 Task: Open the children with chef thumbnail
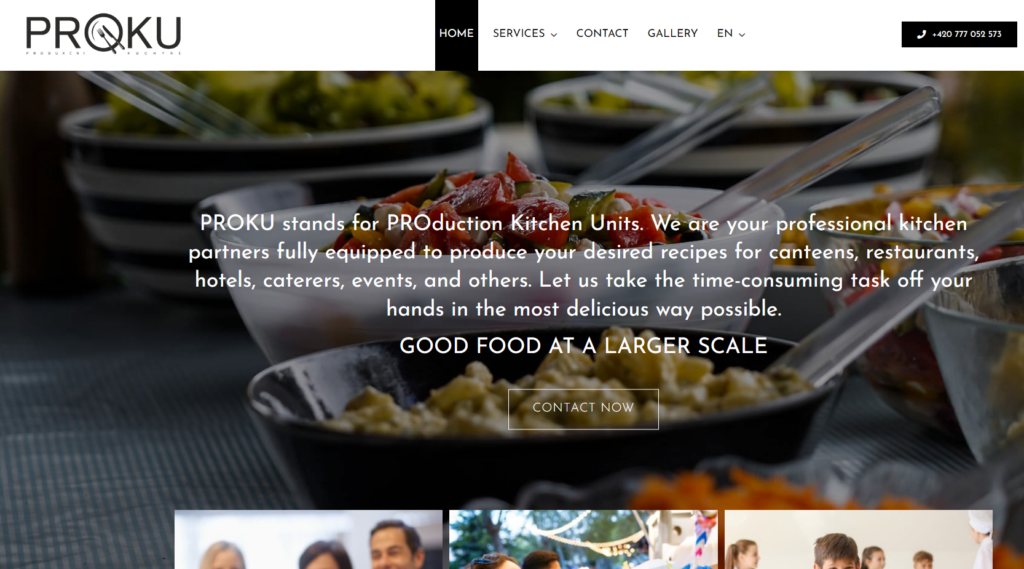click(x=859, y=540)
